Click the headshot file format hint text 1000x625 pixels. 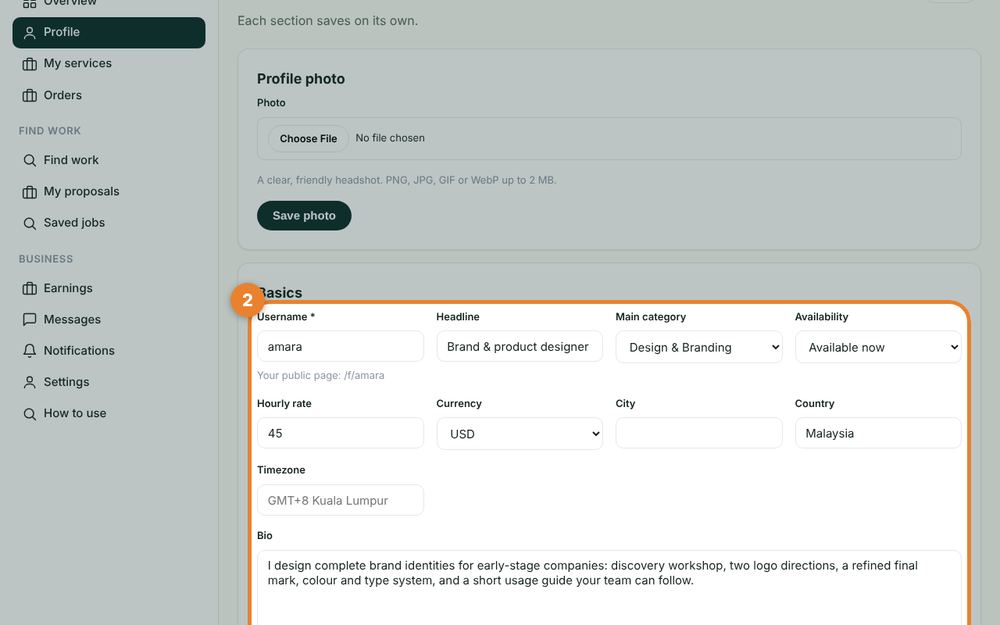[407, 180]
